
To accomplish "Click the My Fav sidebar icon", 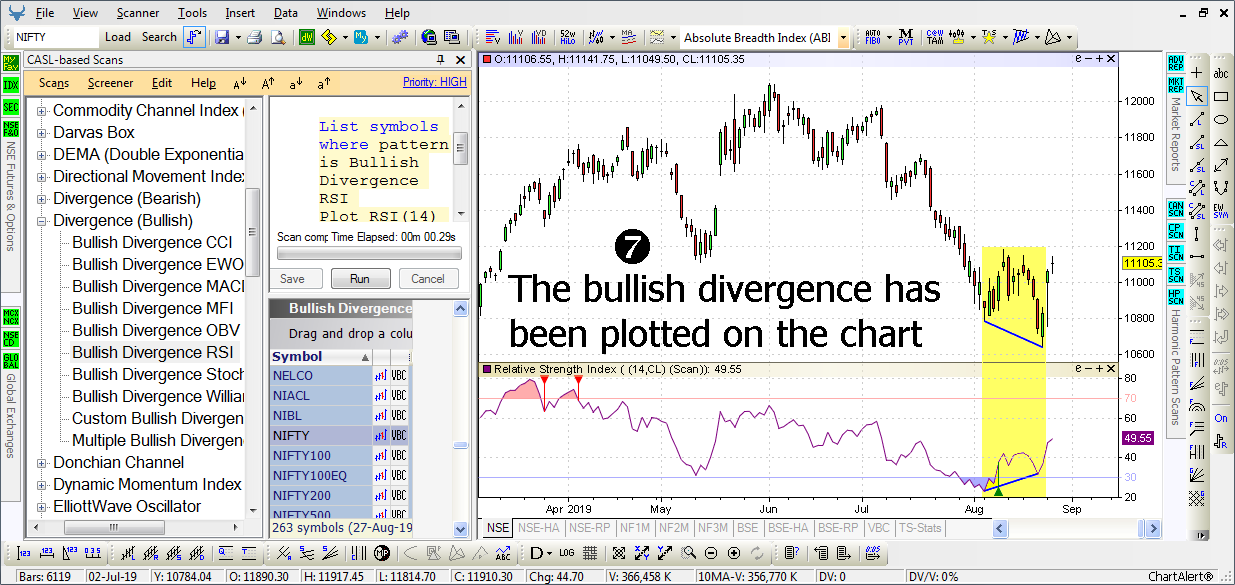I will pyautogui.click(x=10, y=62).
